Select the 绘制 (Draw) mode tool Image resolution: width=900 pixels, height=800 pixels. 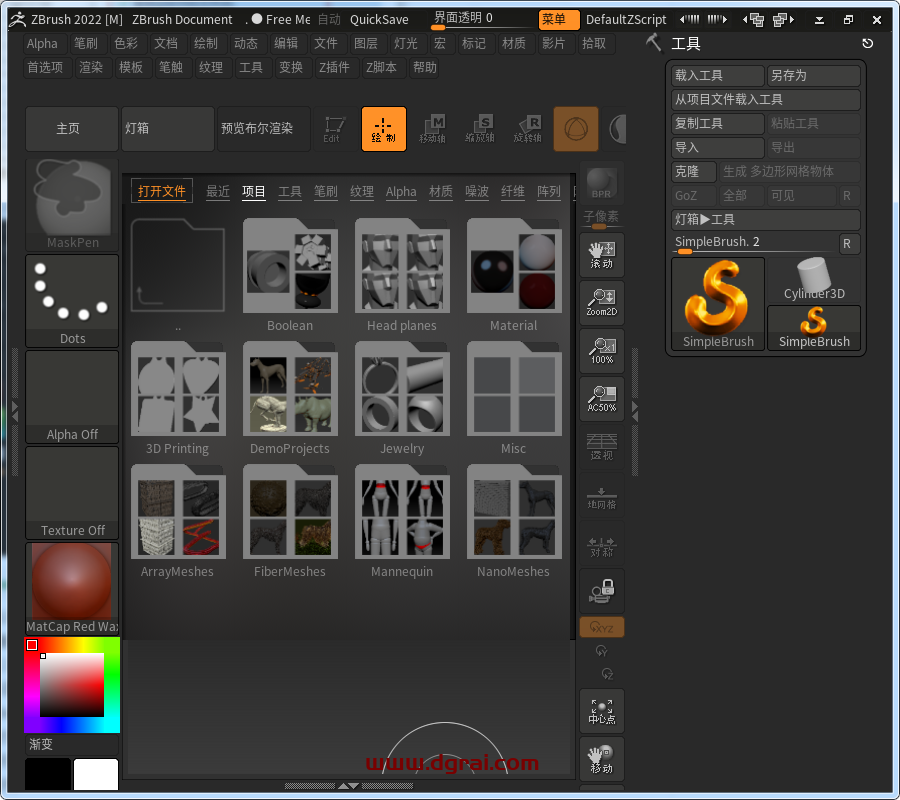384,129
